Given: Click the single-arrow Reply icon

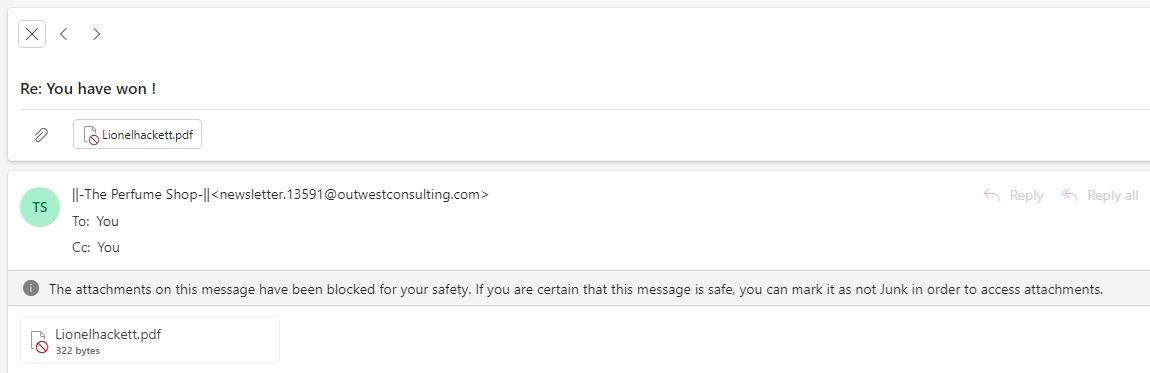Looking at the screenshot, I should pos(992,195).
